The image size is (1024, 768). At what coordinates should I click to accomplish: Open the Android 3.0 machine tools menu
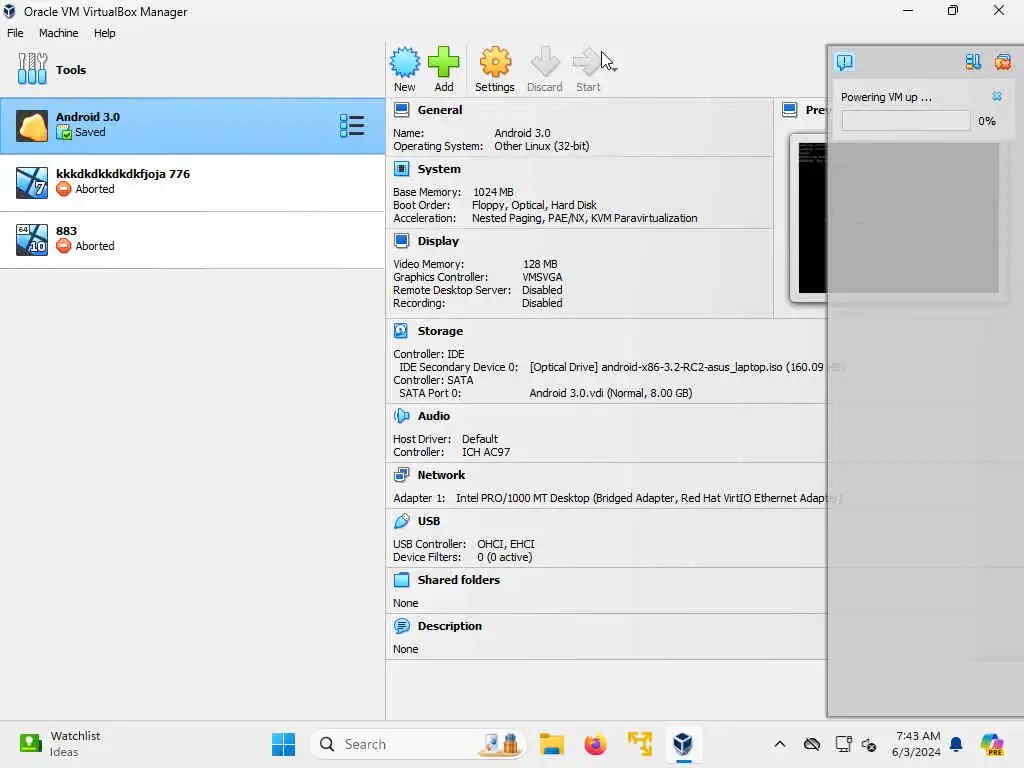point(352,125)
